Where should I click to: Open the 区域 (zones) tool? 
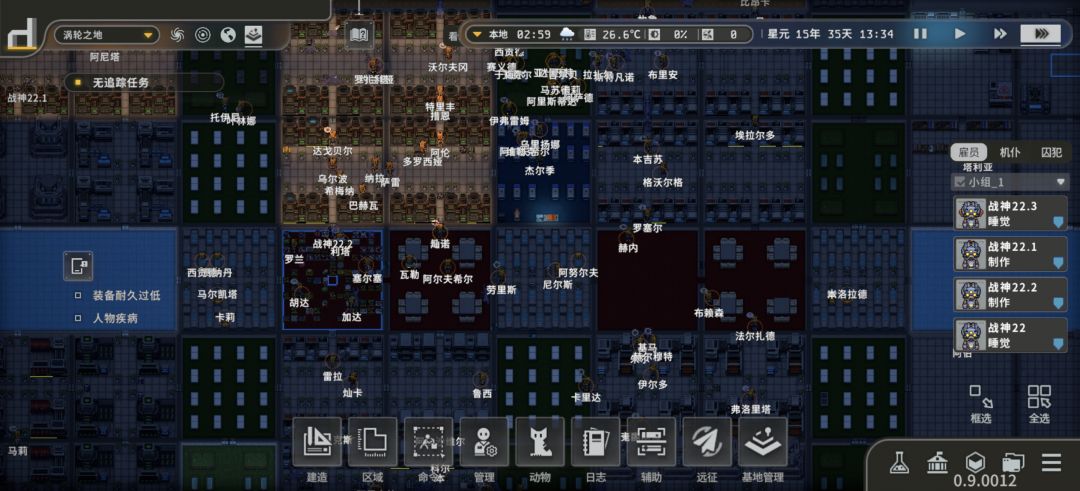click(x=373, y=441)
